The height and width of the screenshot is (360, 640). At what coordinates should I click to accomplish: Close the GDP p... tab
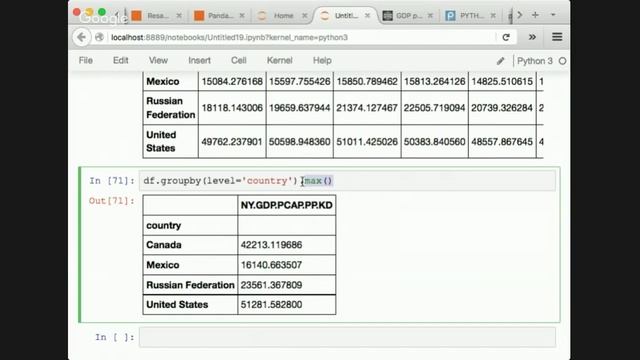click(430, 16)
